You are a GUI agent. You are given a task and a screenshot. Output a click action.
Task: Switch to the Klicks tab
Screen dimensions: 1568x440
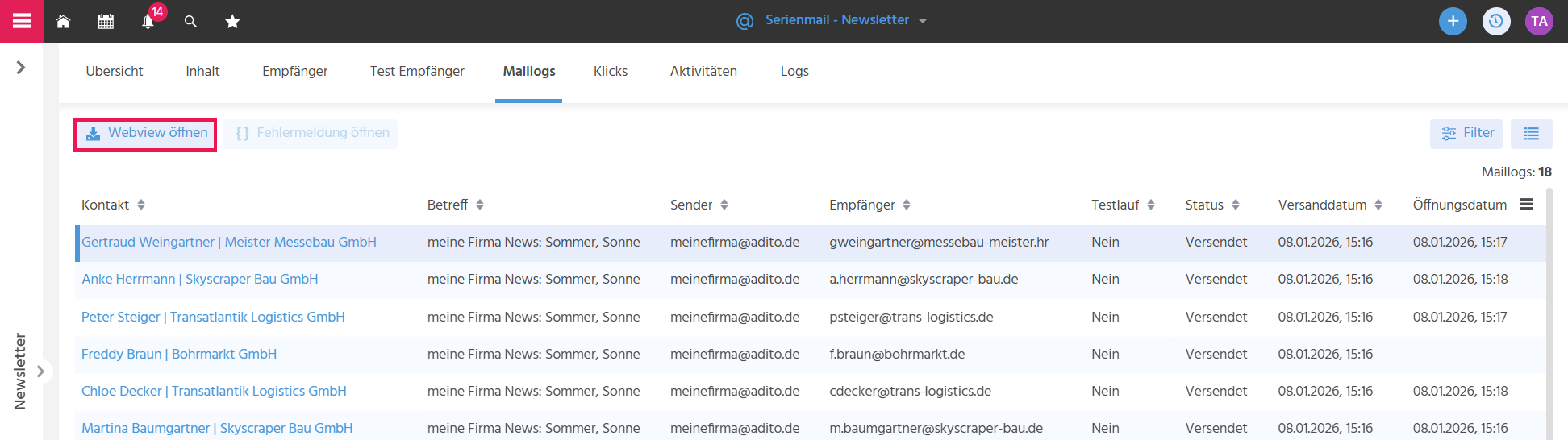tap(611, 71)
